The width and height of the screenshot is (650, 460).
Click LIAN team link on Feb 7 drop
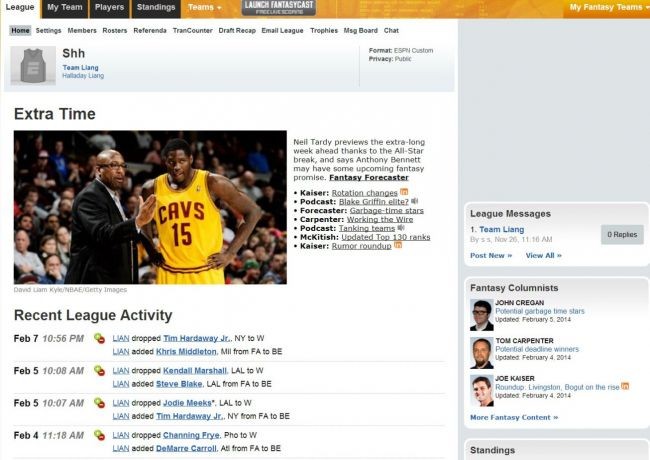tap(121, 338)
